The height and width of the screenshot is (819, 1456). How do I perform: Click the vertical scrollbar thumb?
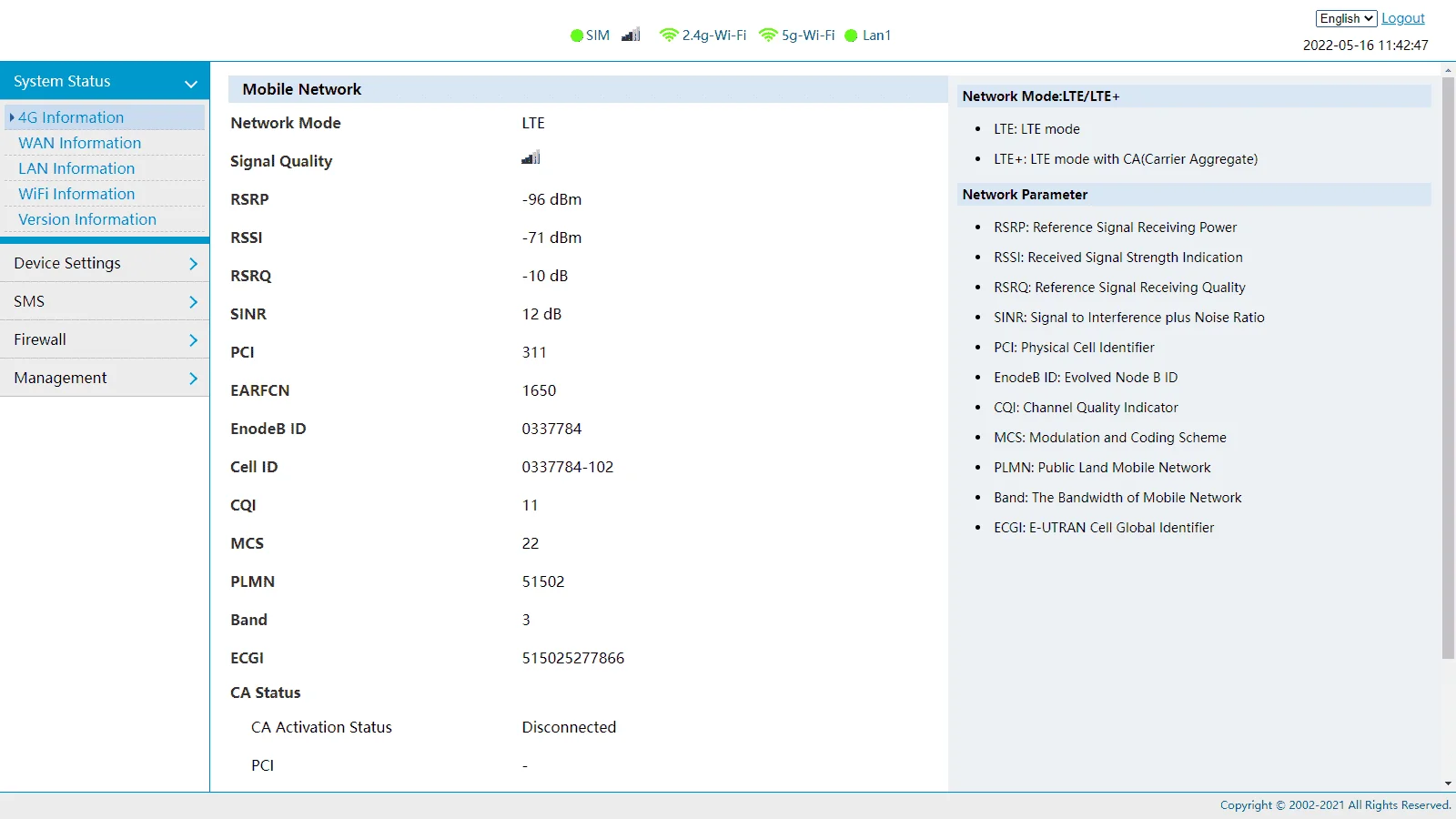(1448, 368)
